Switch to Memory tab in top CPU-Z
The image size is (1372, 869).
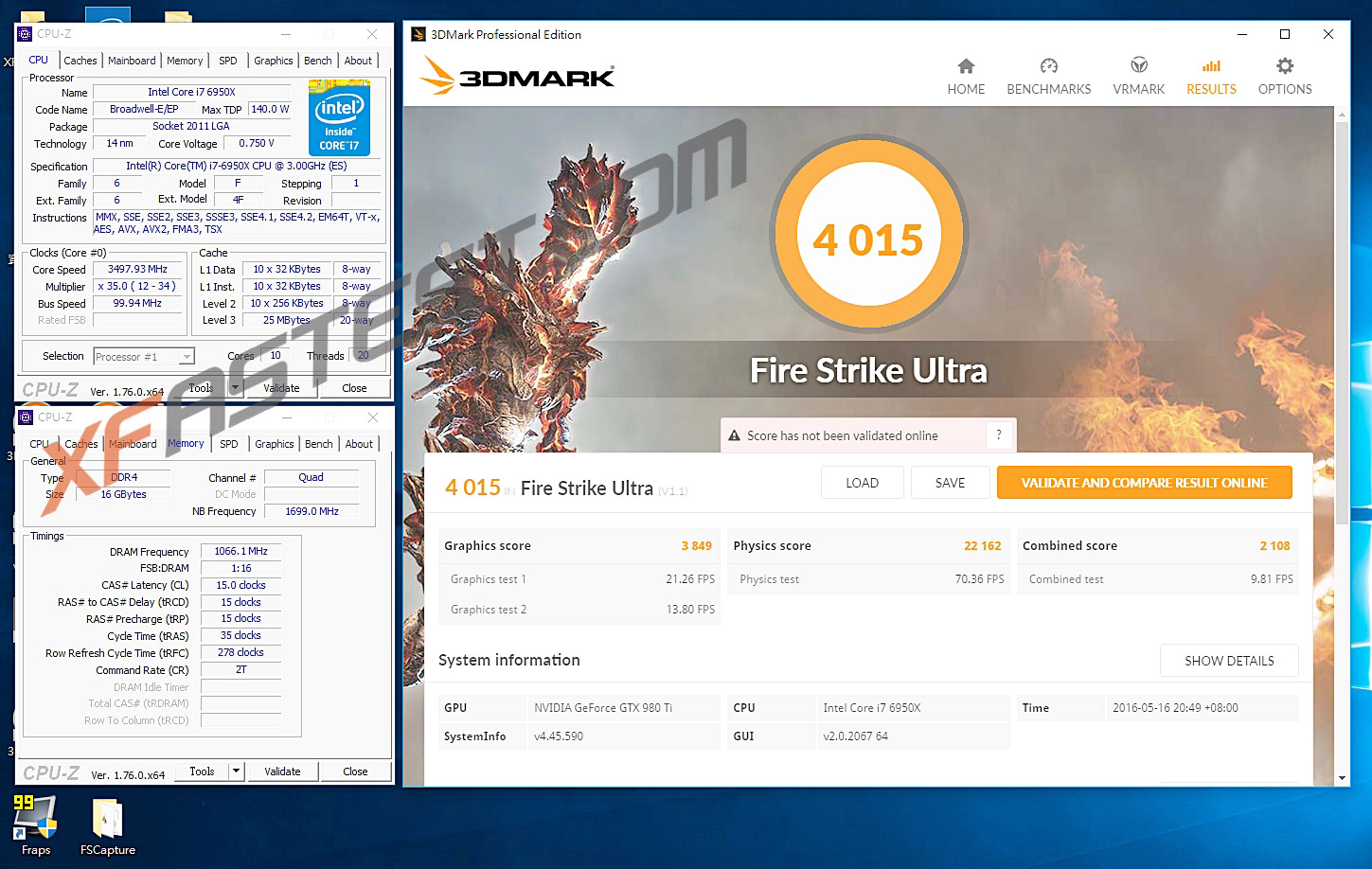pos(185,61)
